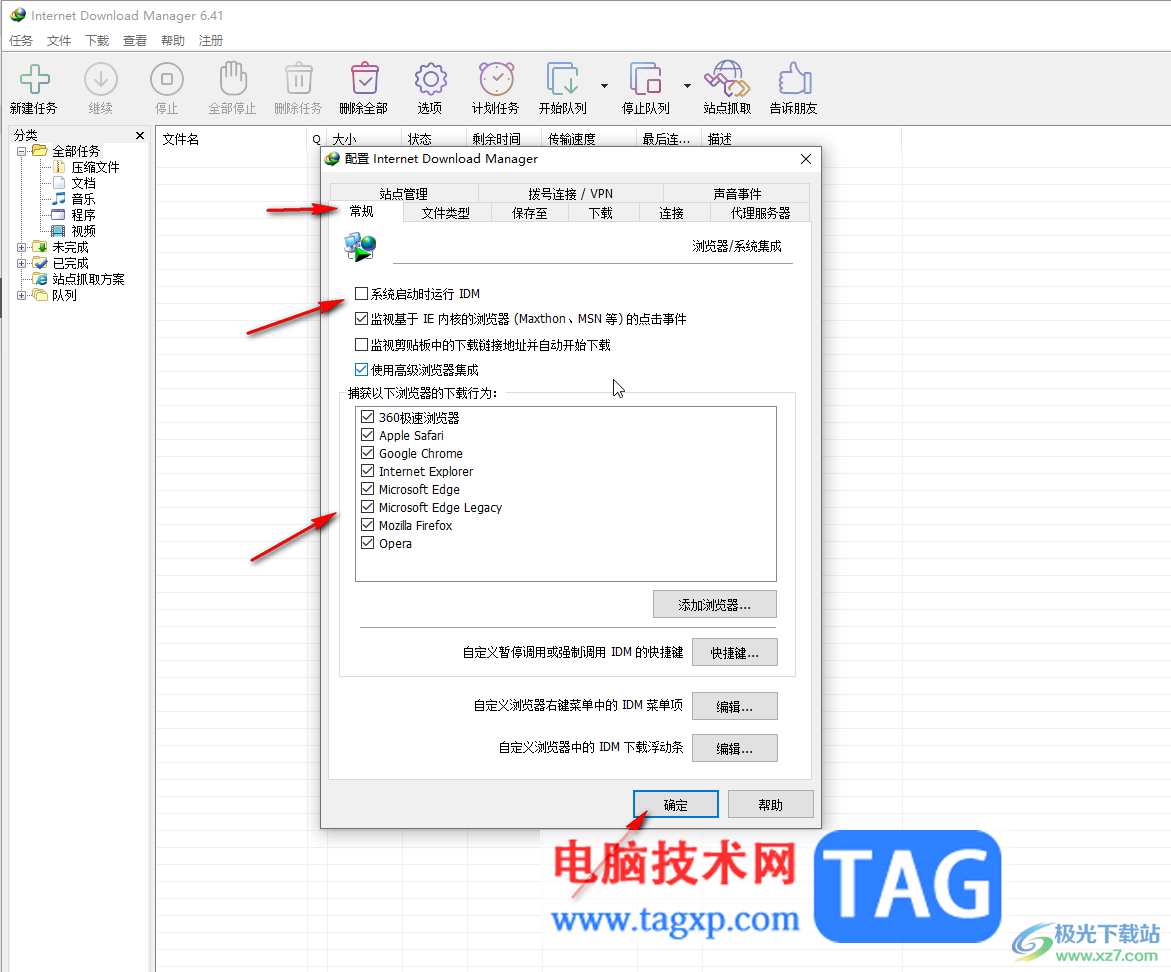Image resolution: width=1171 pixels, height=972 pixels.
Task: Open the 任务 menu
Action: 21,40
